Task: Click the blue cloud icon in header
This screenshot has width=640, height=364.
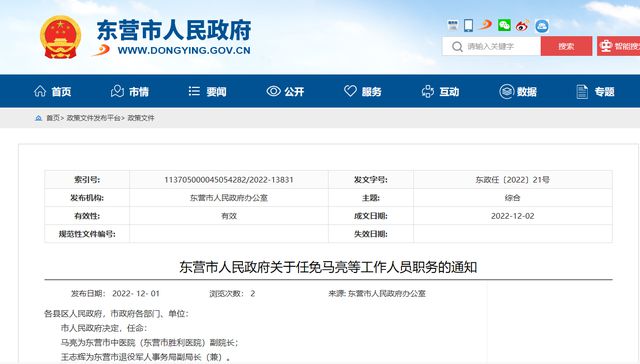Action: [x=542, y=26]
